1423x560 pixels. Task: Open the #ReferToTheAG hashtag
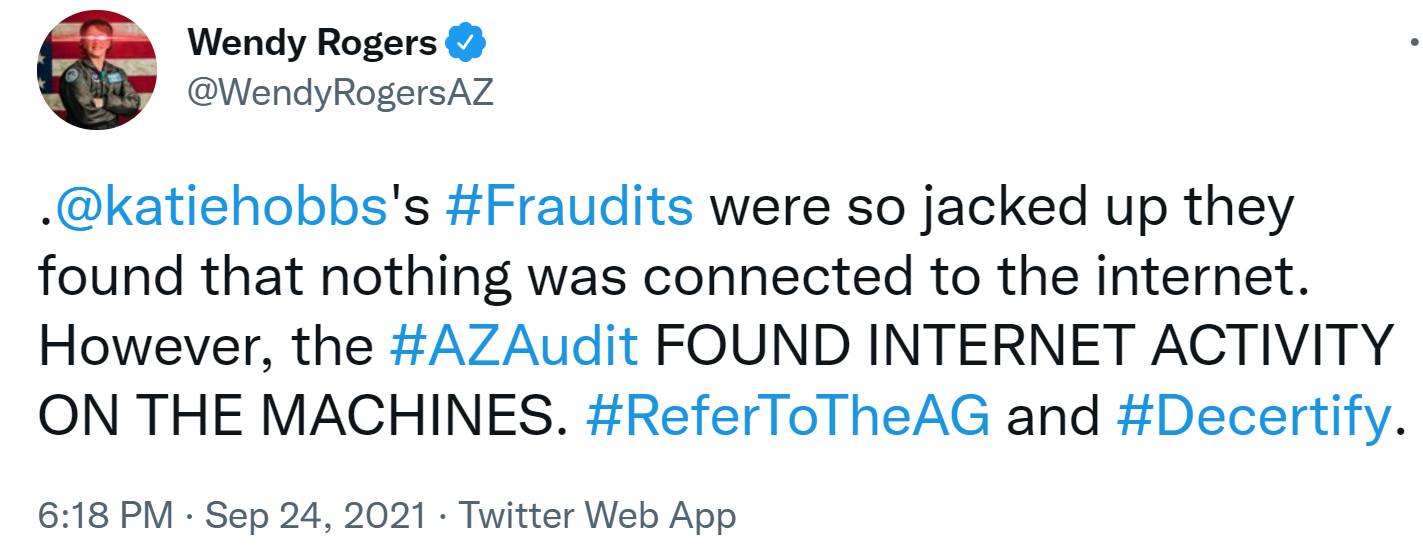[x=787, y=415]
